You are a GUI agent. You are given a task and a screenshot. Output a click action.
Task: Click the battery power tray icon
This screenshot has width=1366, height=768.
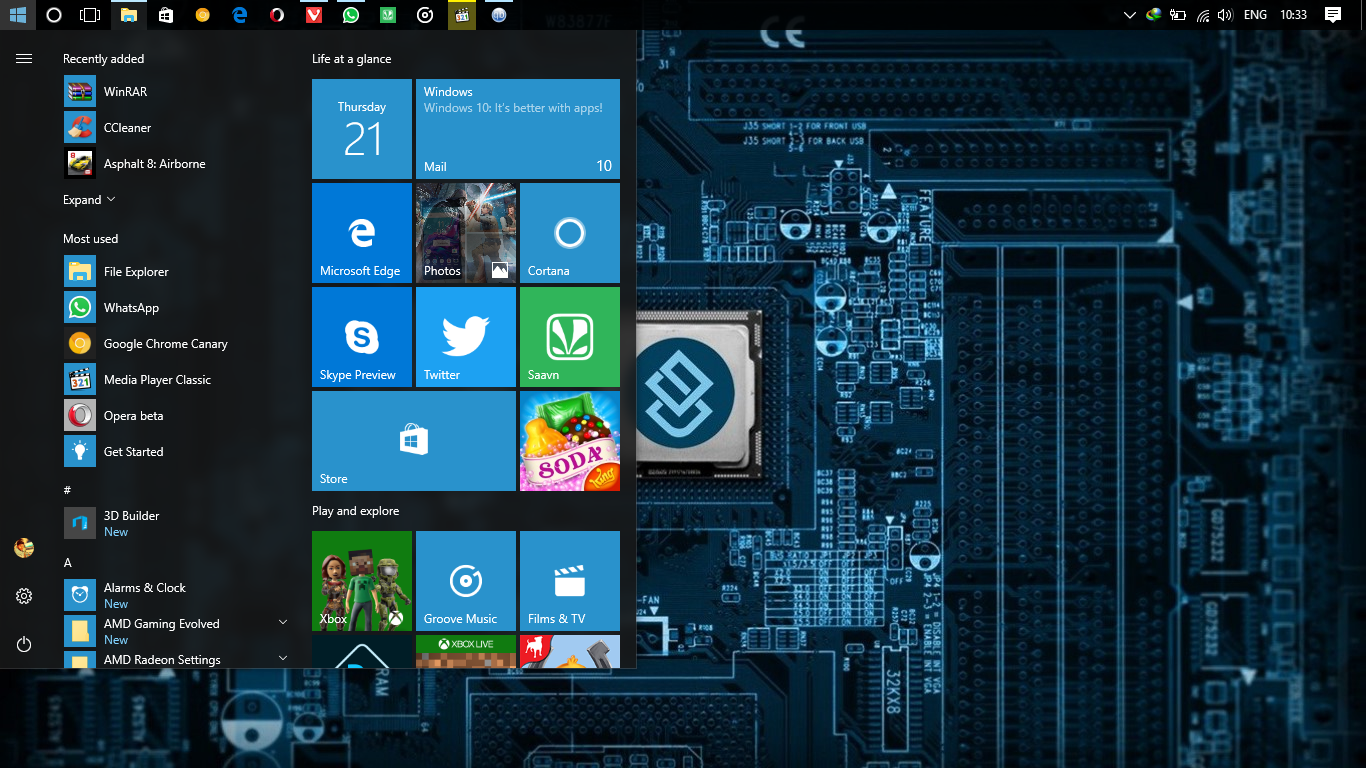1178,15
